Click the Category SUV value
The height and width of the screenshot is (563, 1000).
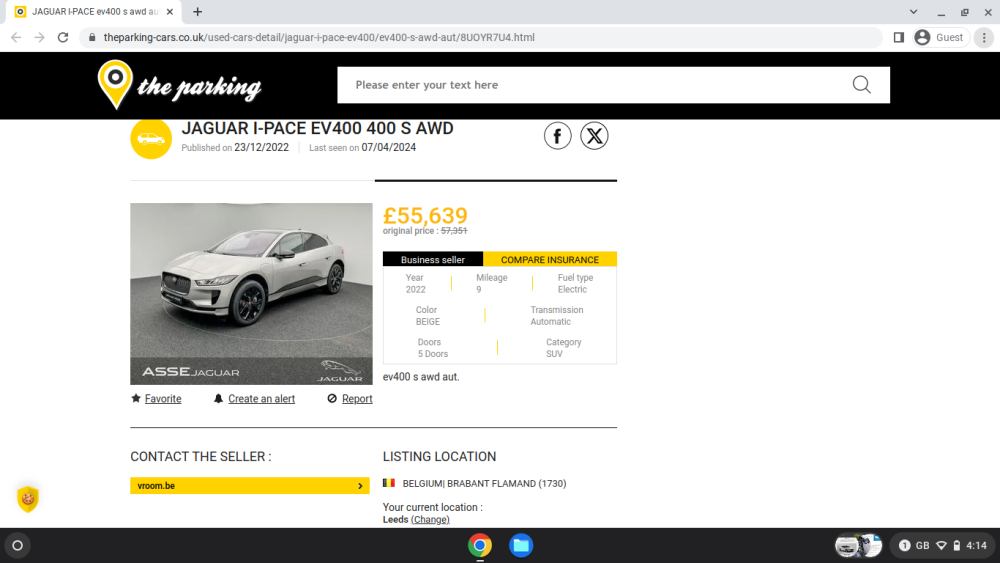click(554, 354)
